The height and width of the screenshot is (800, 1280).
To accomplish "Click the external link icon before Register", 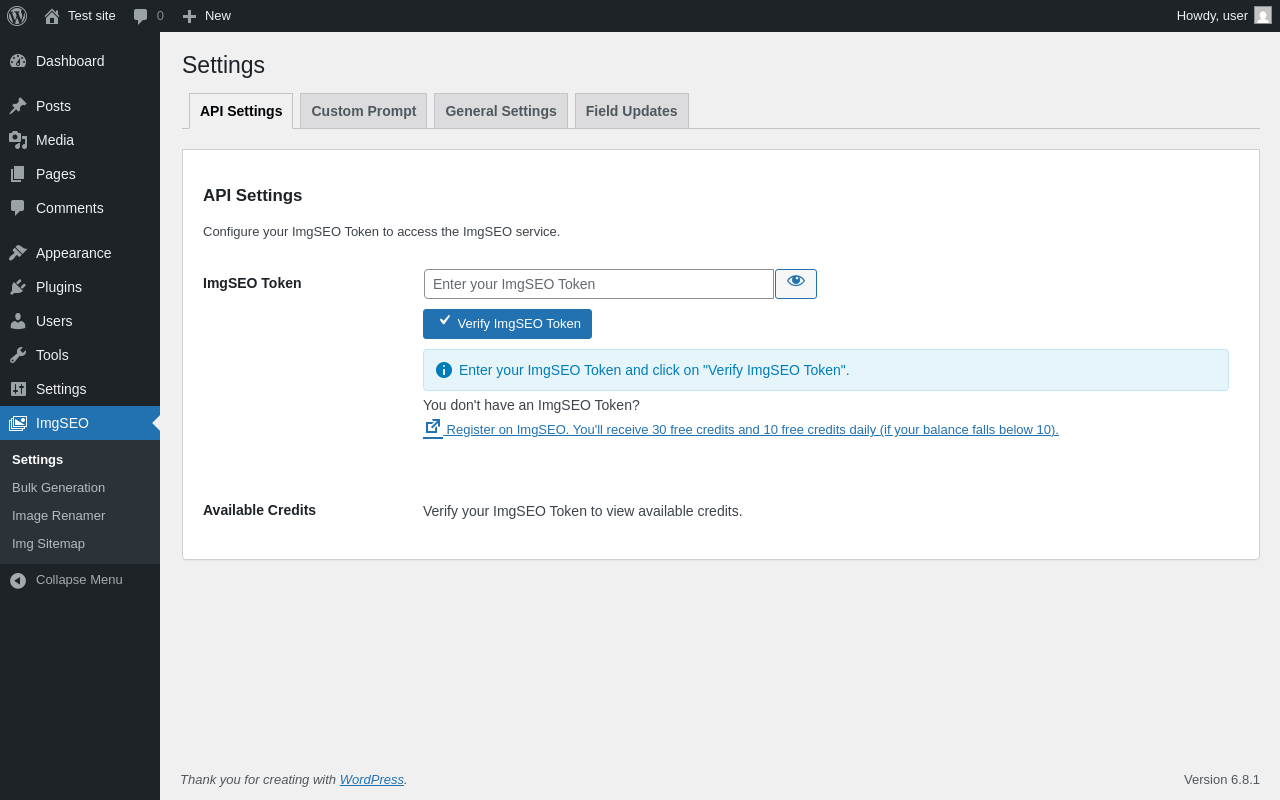I will coord(433,427).
